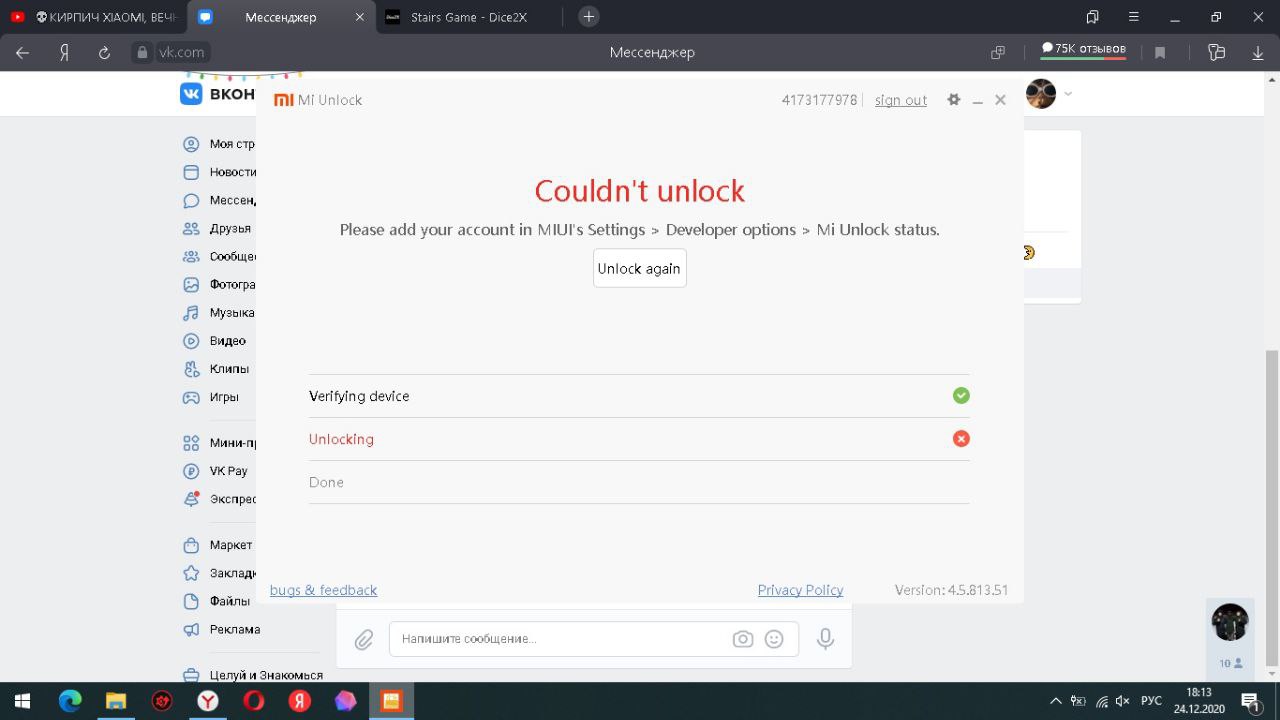Select the Unlocking step text

(341, 439)
